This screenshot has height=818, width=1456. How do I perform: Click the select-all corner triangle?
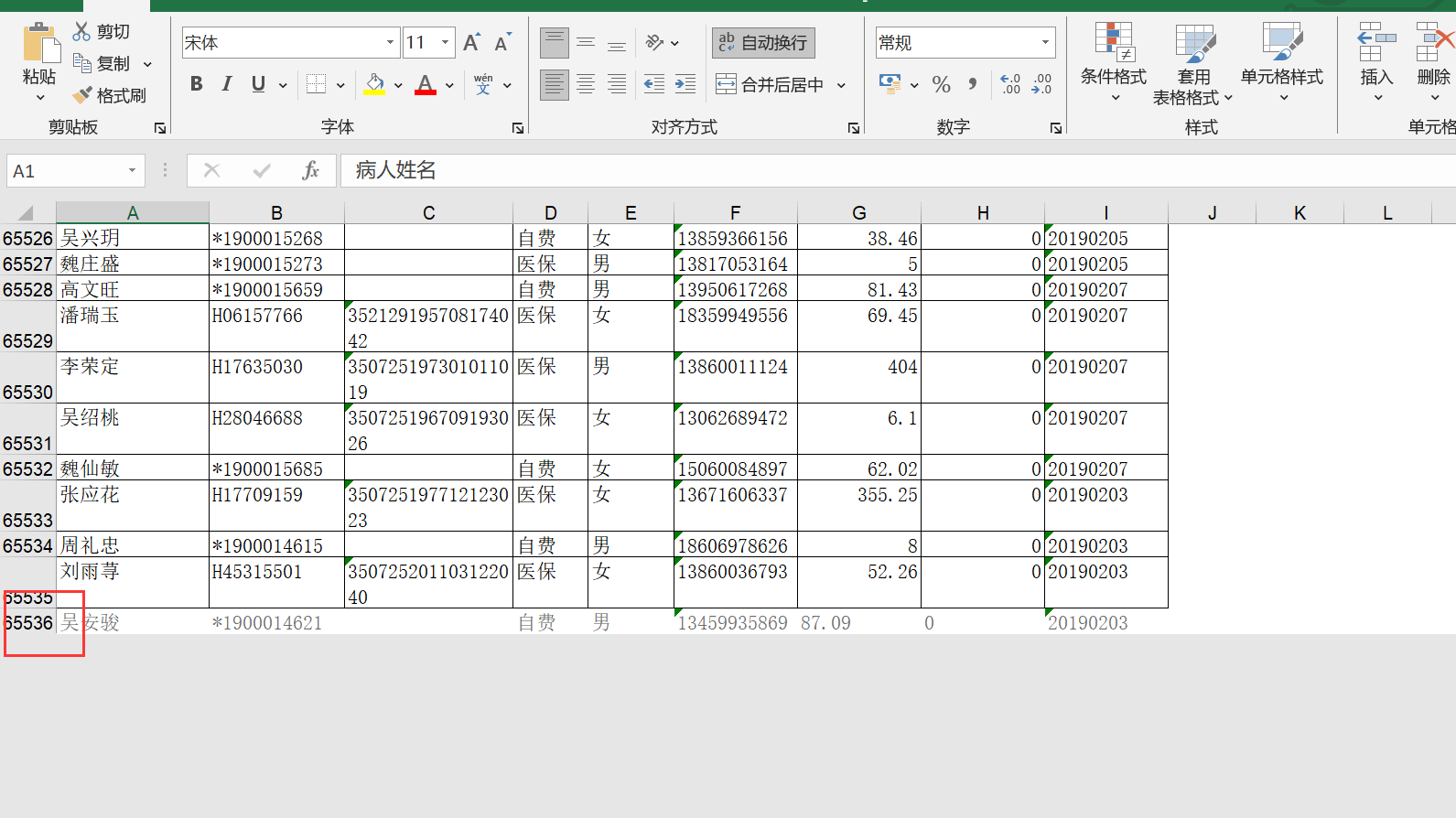pyautogui.click(x=26, y=213)
